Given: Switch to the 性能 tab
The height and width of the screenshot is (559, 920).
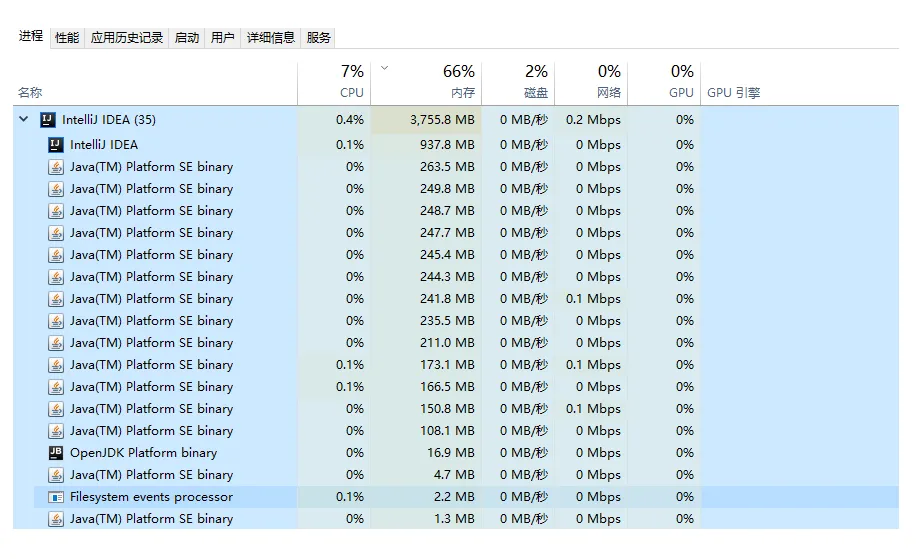Looking at the screenshot, I should point(67,38).
